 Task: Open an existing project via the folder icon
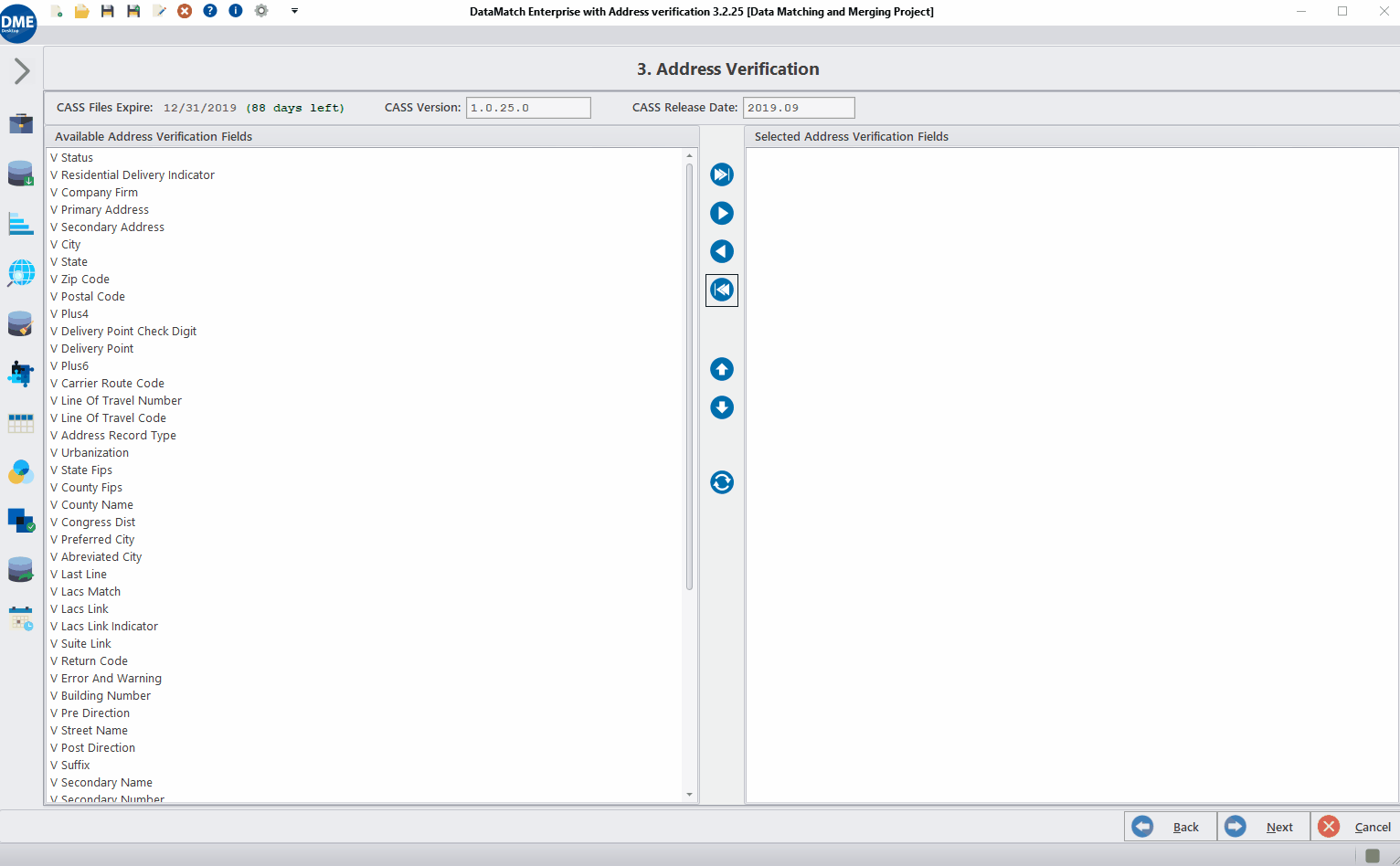[80, 11]
